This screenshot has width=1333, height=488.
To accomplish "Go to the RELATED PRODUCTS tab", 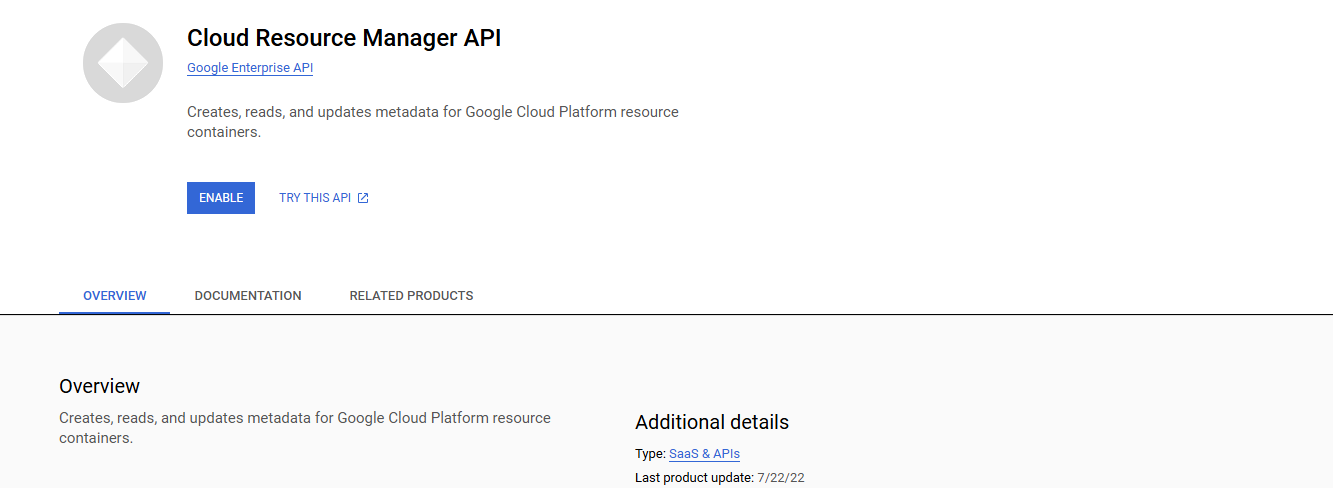I will pos(411,296).
